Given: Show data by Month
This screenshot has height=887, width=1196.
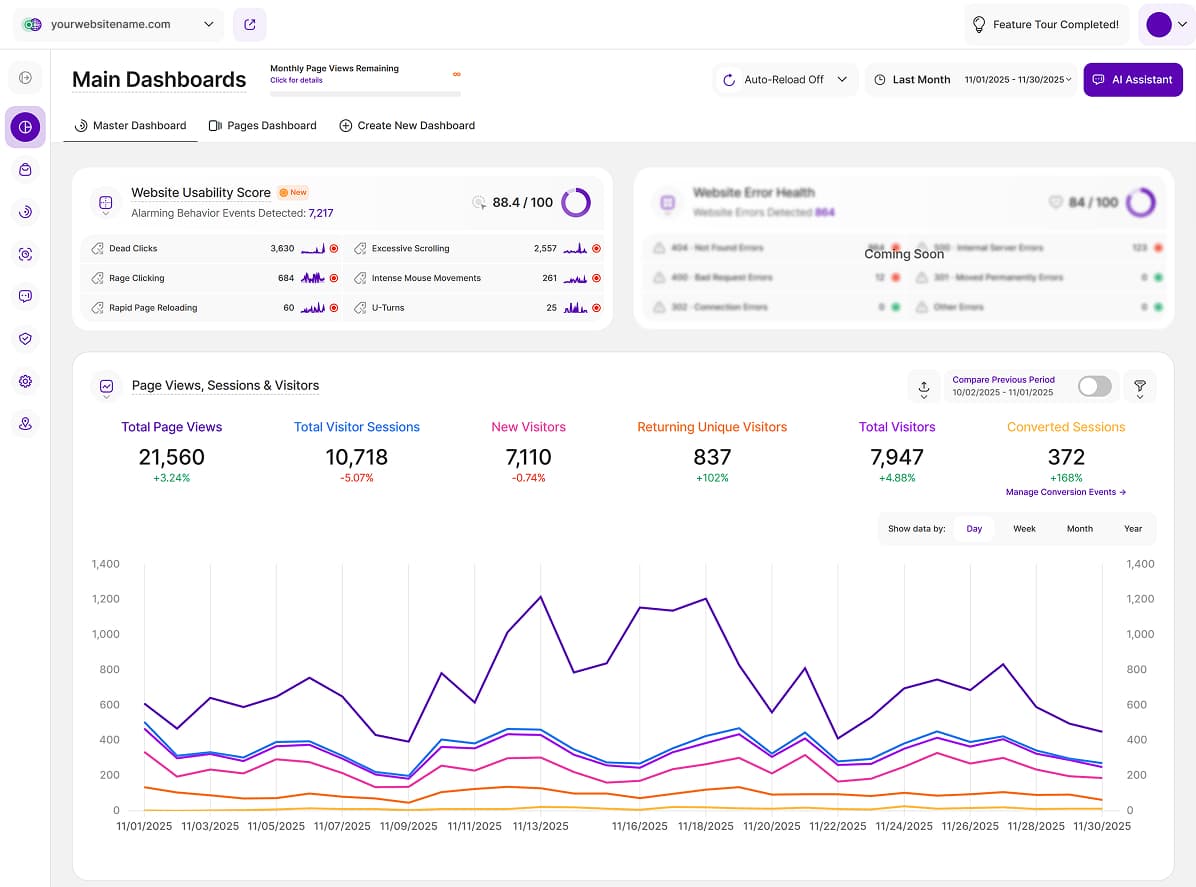Looking at the screenshot, I should click(x=1079, y=529).
